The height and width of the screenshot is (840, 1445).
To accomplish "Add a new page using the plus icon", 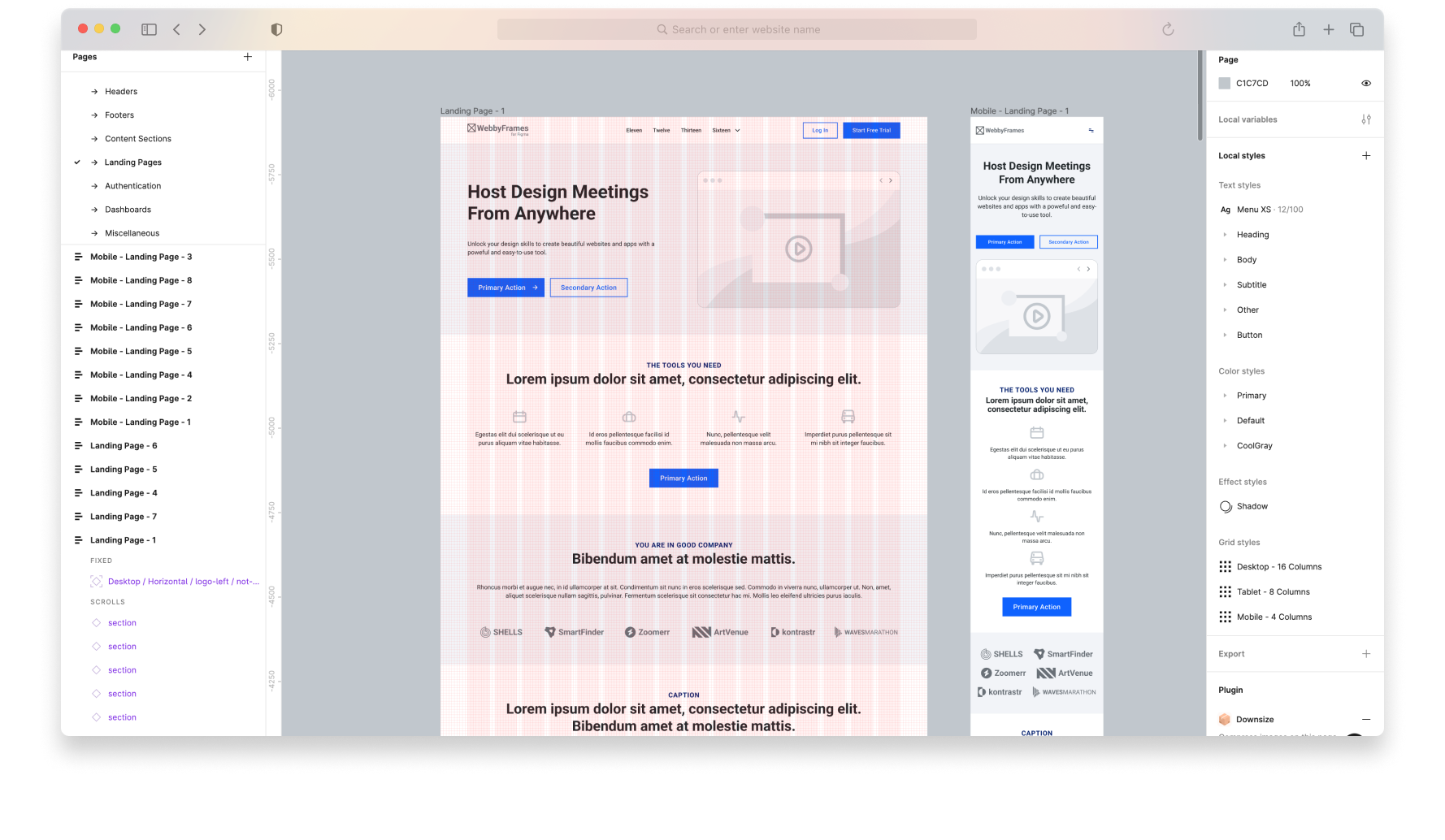I will 248,57.
